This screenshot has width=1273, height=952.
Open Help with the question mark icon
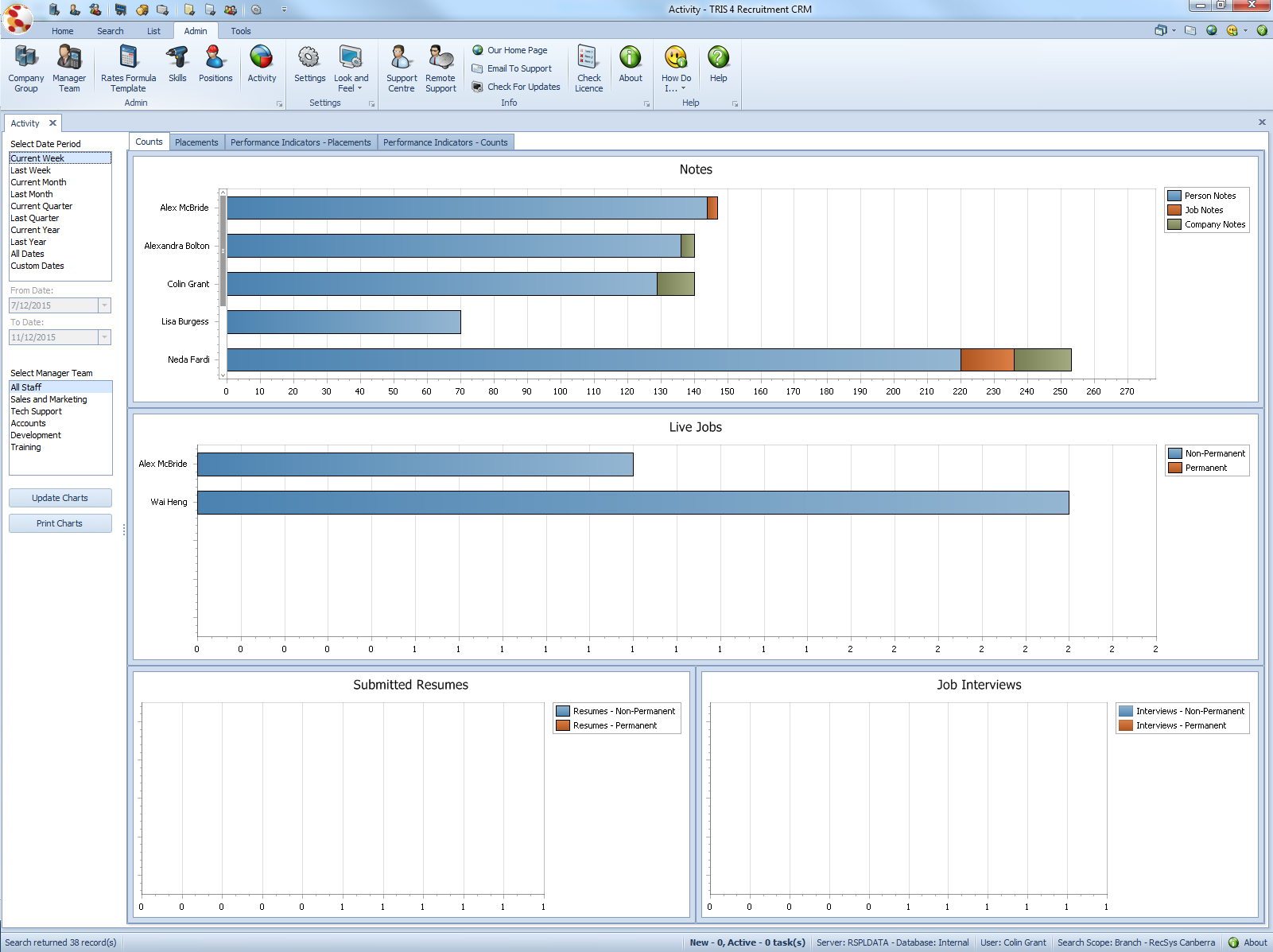[x=718, y=64]
